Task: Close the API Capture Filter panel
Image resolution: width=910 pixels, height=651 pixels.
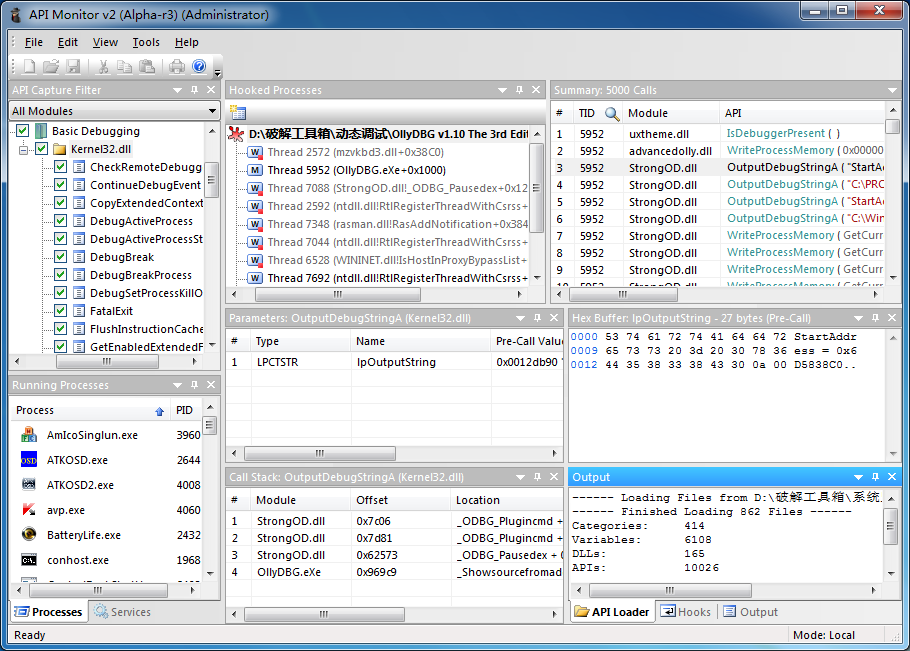Action: (211, 90)
